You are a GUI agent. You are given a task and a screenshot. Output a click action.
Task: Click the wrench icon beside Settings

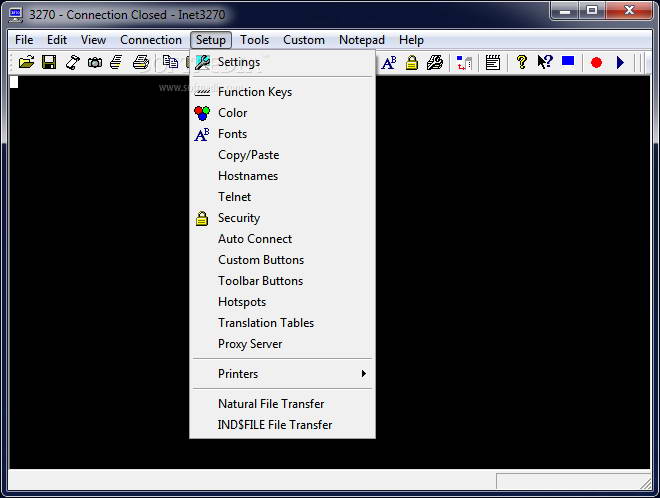pyautogui.click(x=202, y=62)
